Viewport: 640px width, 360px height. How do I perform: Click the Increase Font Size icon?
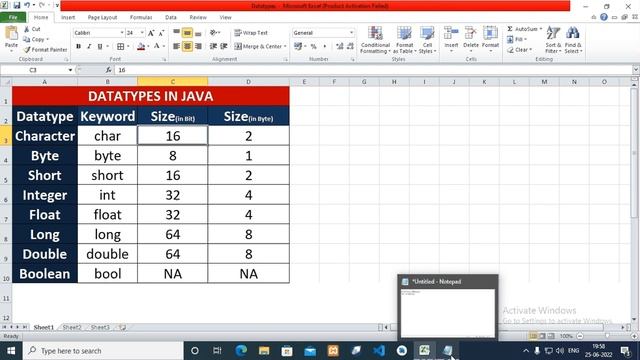(x=151, y=33)
